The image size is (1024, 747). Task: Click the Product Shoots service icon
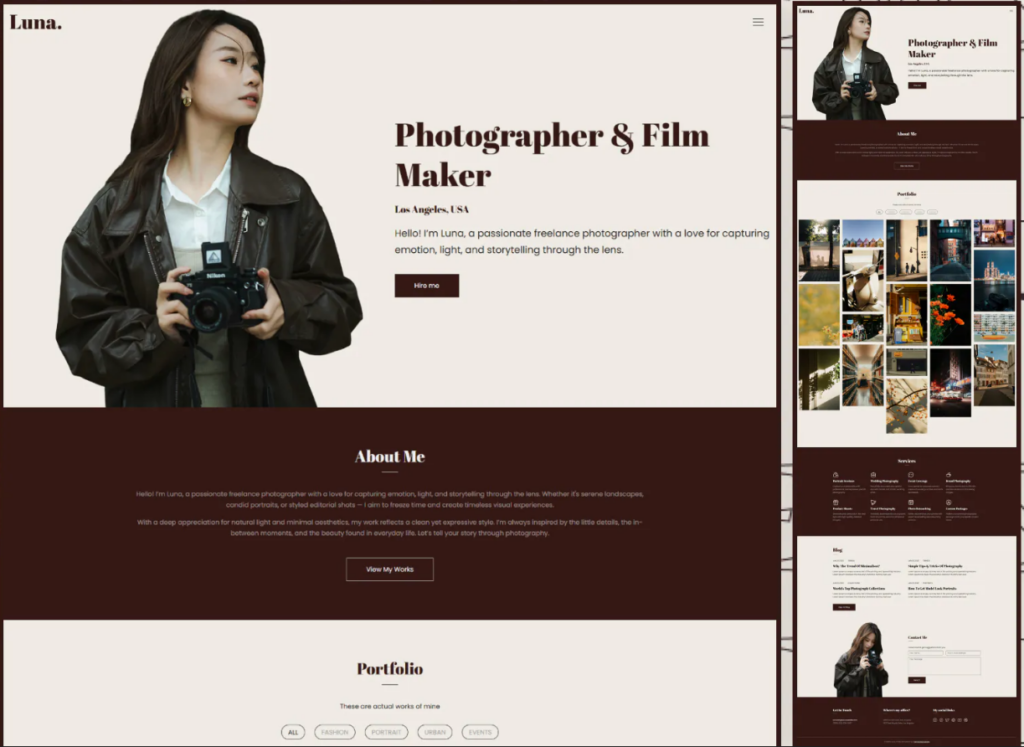836,502
